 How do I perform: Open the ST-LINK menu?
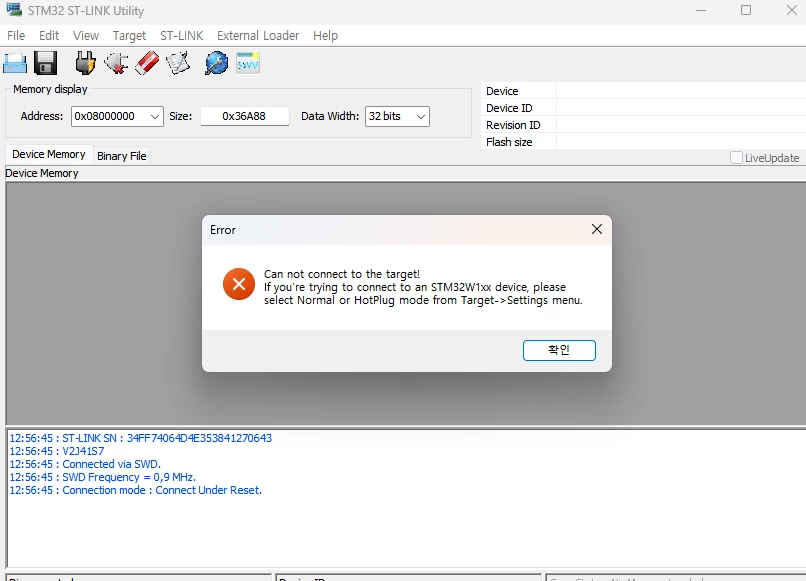[181, 35]
